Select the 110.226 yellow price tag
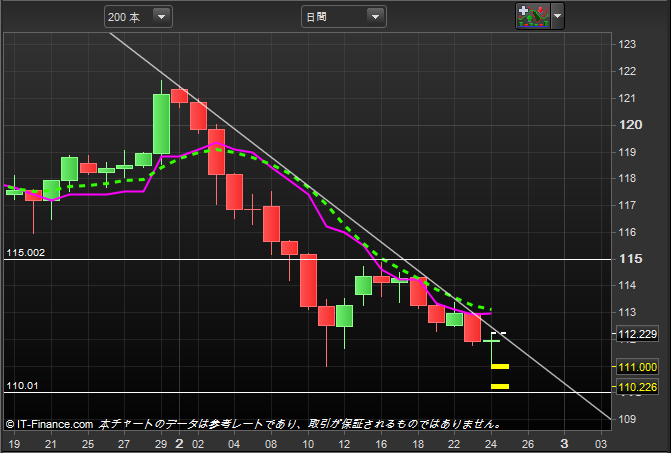671x453 pixels. [x=637, y=387]
